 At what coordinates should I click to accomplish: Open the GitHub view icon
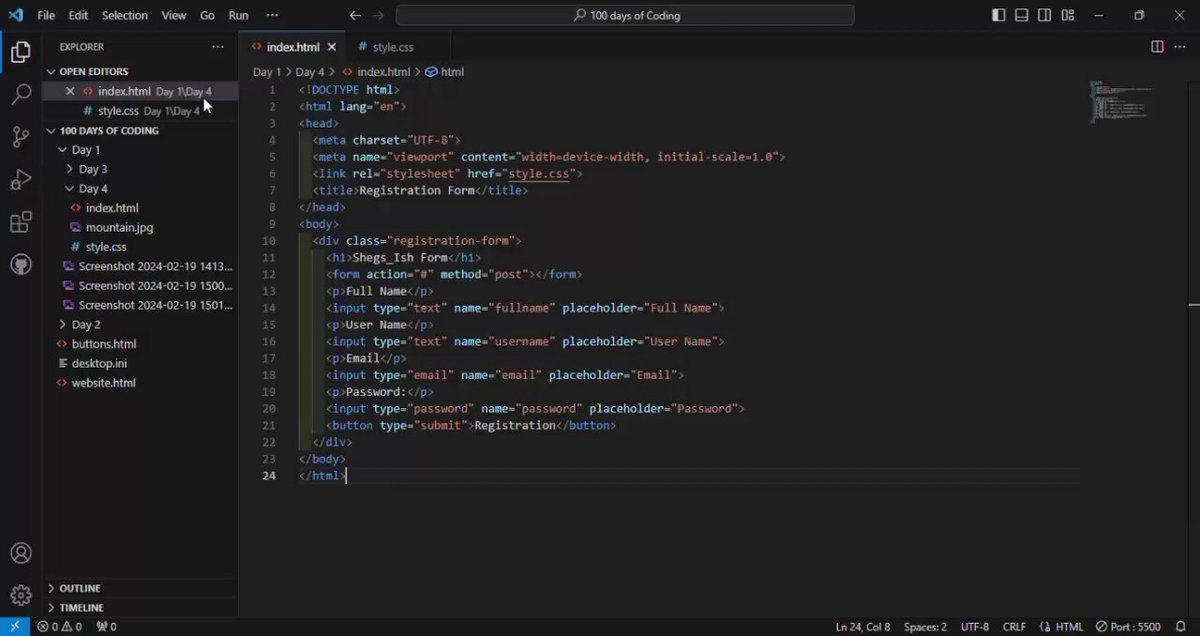tap(20, 264)
